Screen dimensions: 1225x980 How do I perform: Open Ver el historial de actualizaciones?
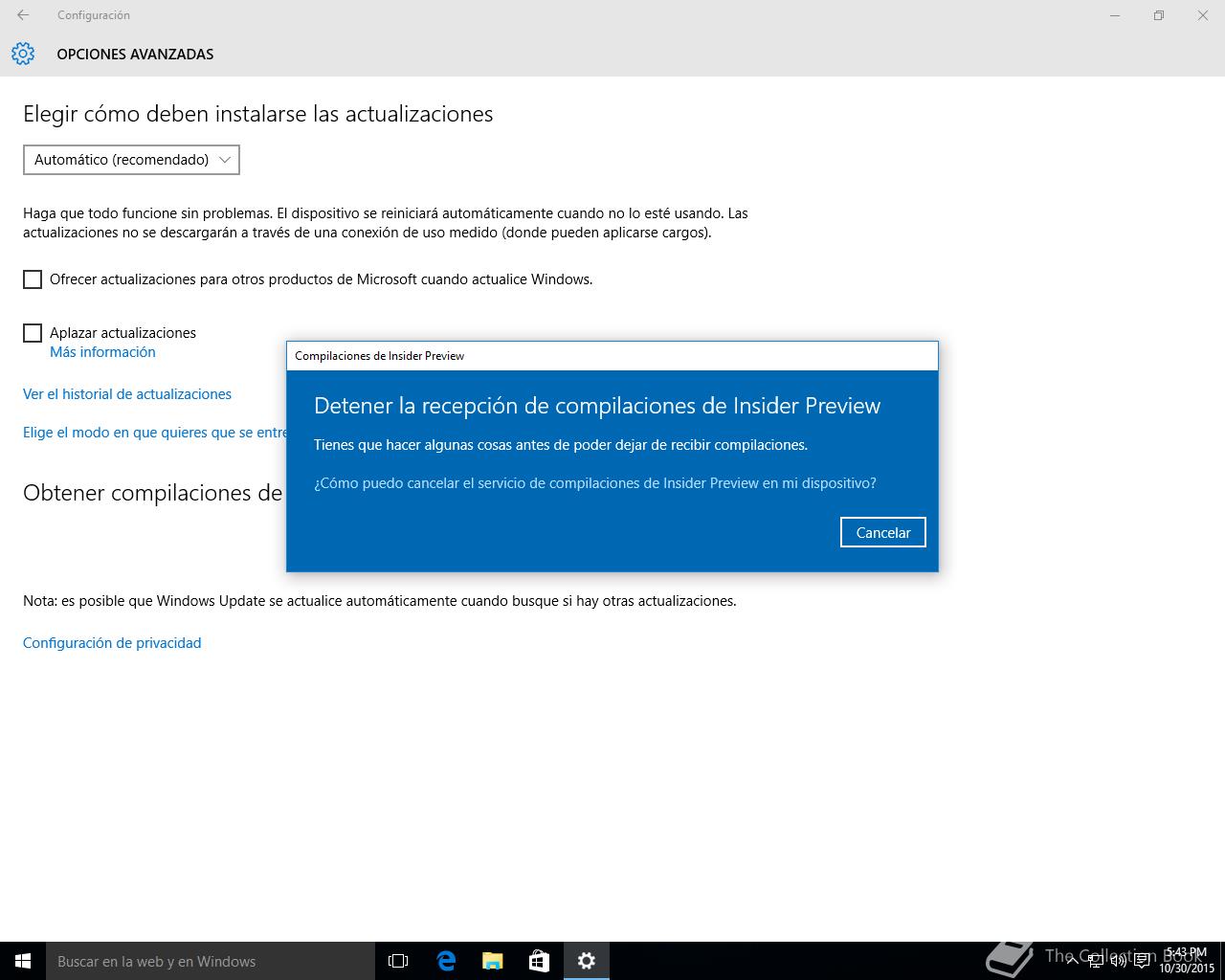pyautogui.click(x=127, y=394)
